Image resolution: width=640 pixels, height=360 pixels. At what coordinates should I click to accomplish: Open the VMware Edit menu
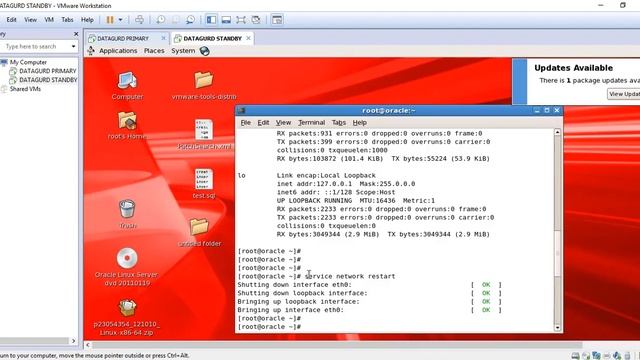click(11, 20)
